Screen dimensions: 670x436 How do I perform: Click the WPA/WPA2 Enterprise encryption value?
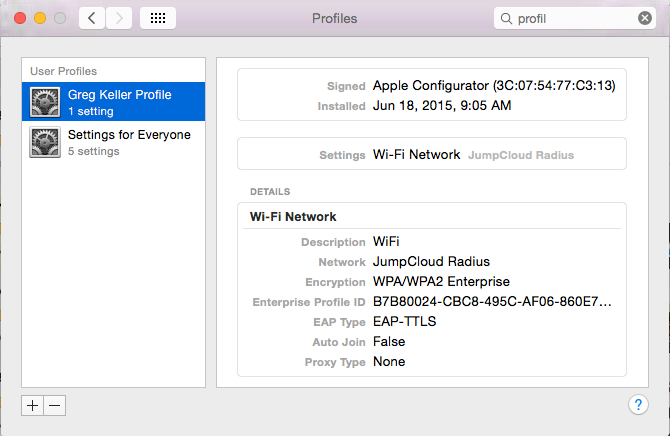441,282
